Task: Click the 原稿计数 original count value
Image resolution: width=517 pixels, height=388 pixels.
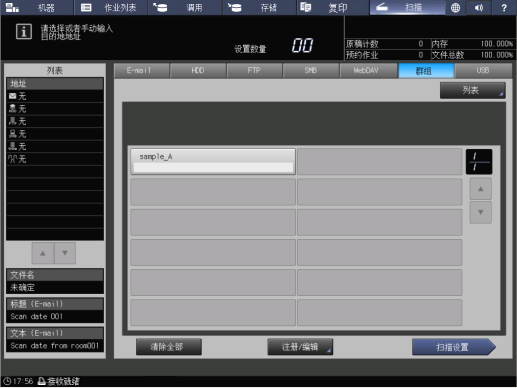Action: click(x=421, y=44)
